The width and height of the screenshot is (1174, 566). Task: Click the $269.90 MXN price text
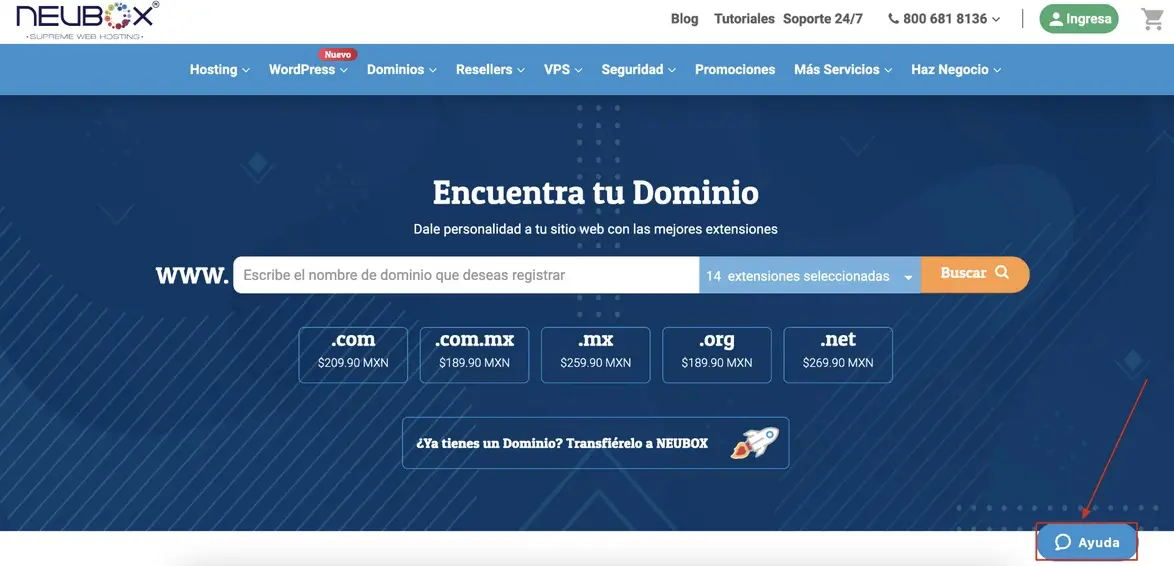point(838,363)
